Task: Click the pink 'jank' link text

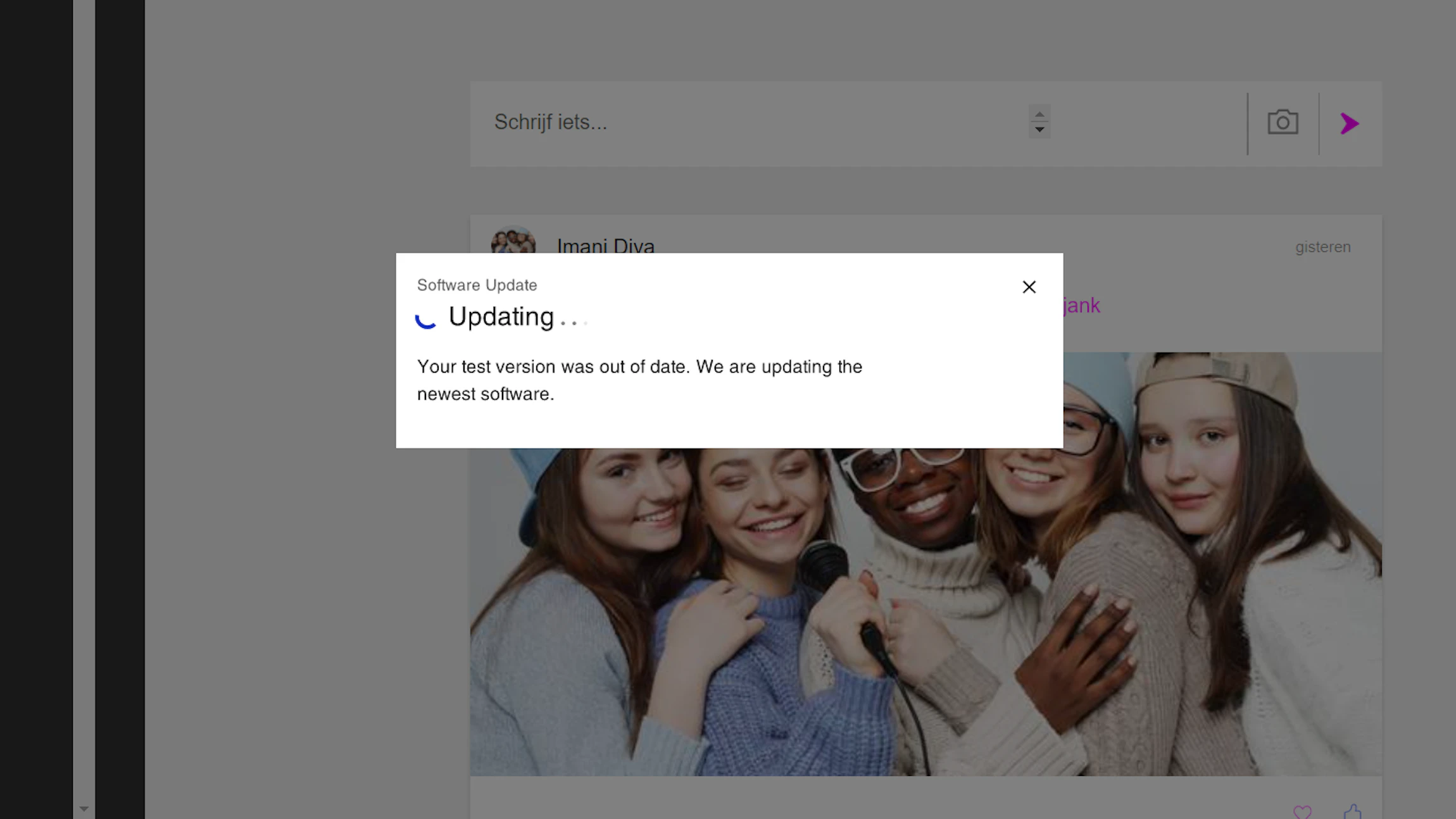Action: point(1081,306)
